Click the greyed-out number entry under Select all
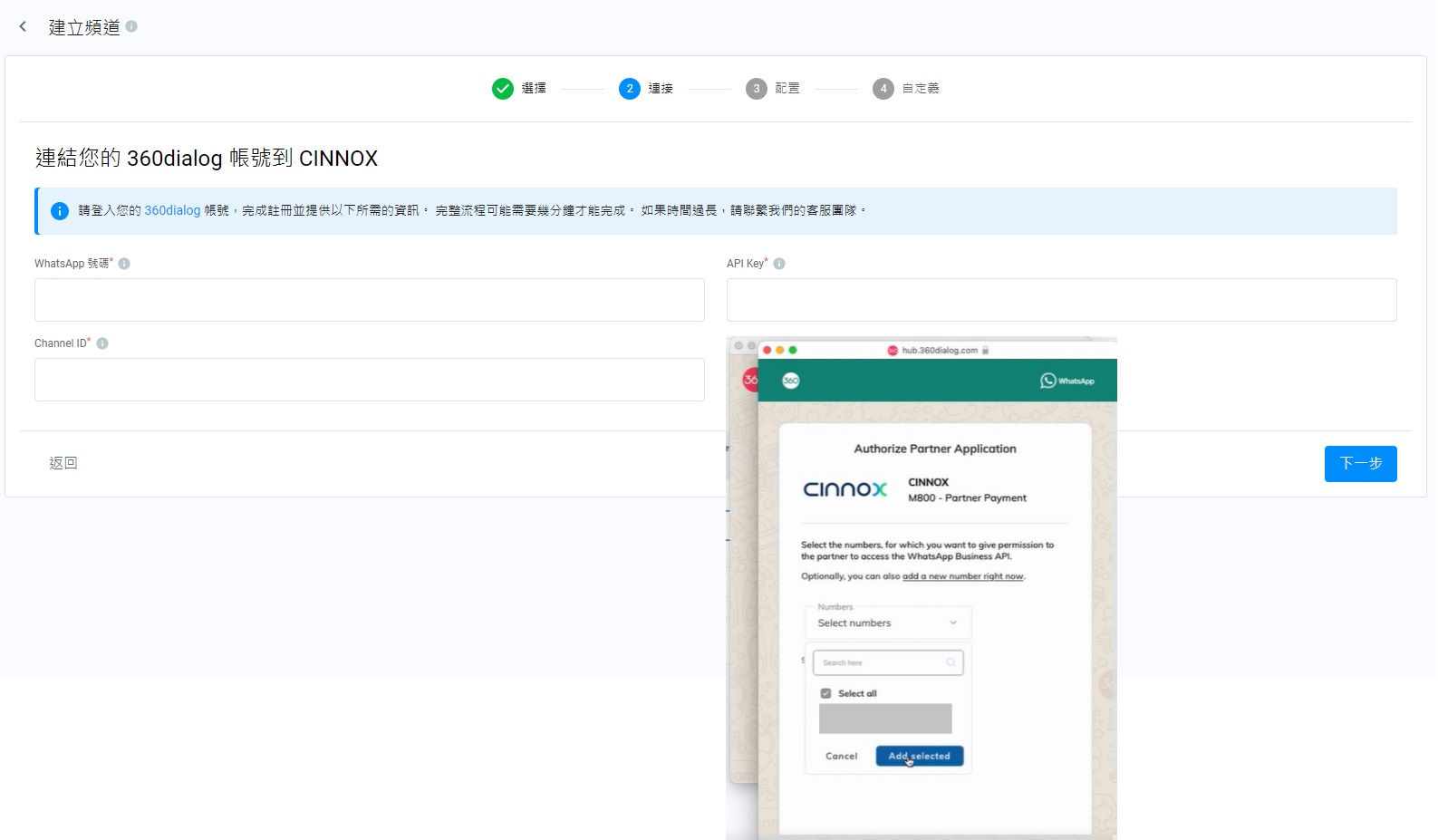This screenshot has height=840, width=1438. [x=885, y=719]
